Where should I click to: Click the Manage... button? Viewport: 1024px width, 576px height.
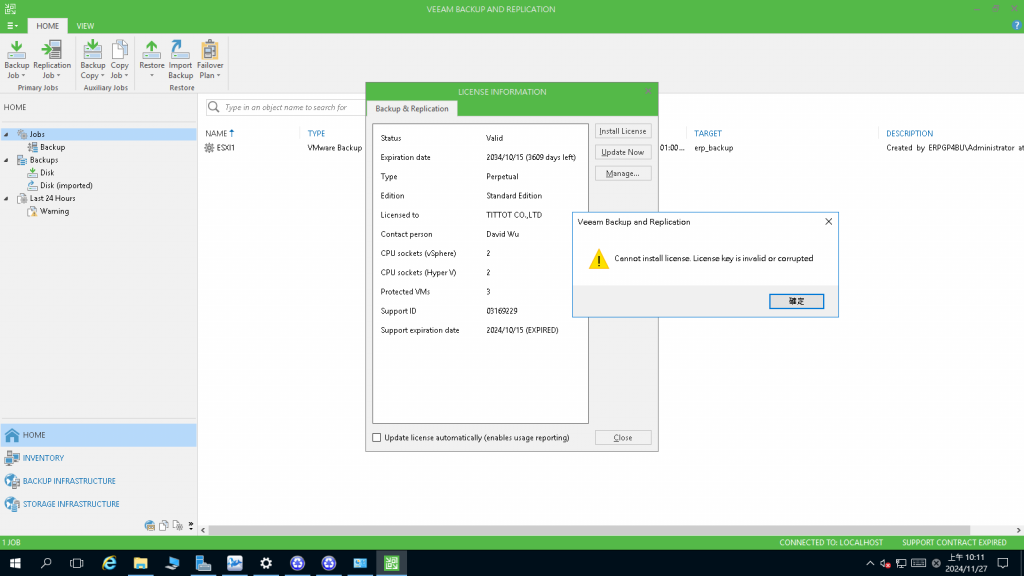[622, 174]
